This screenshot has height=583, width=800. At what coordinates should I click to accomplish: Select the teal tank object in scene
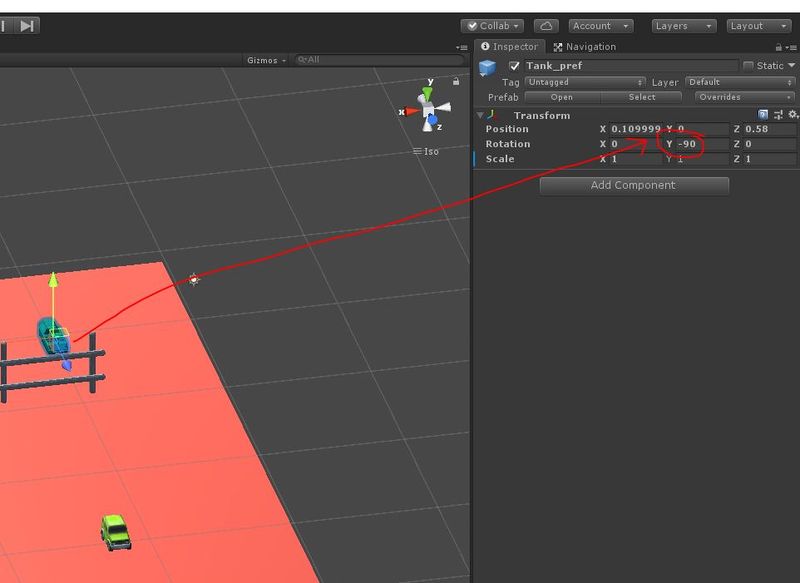51,335
